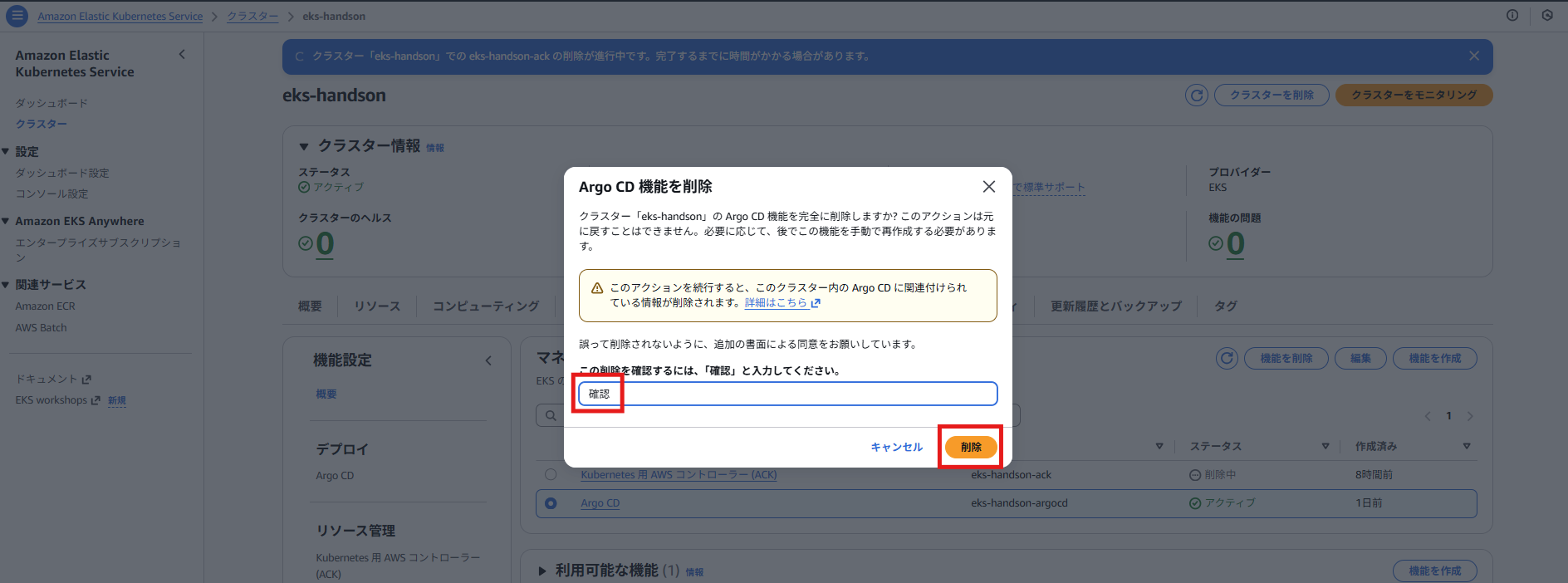Dismiss the blue deletion-in-progress banner
Image resolution: width=1568 pixels, height=583 pixels.
(x=1474, y=56)
